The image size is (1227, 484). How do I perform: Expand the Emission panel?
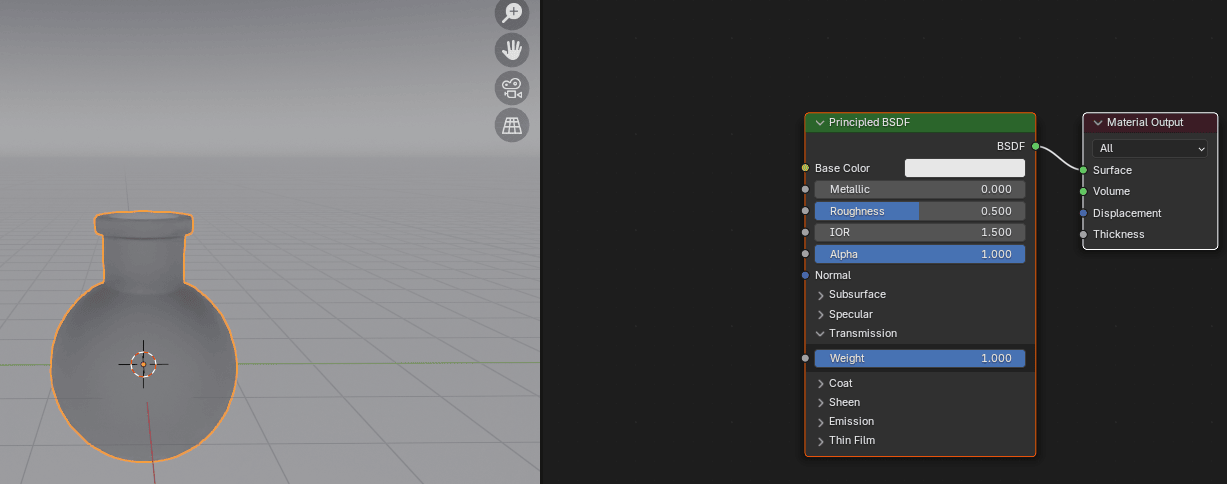[821, 422]
